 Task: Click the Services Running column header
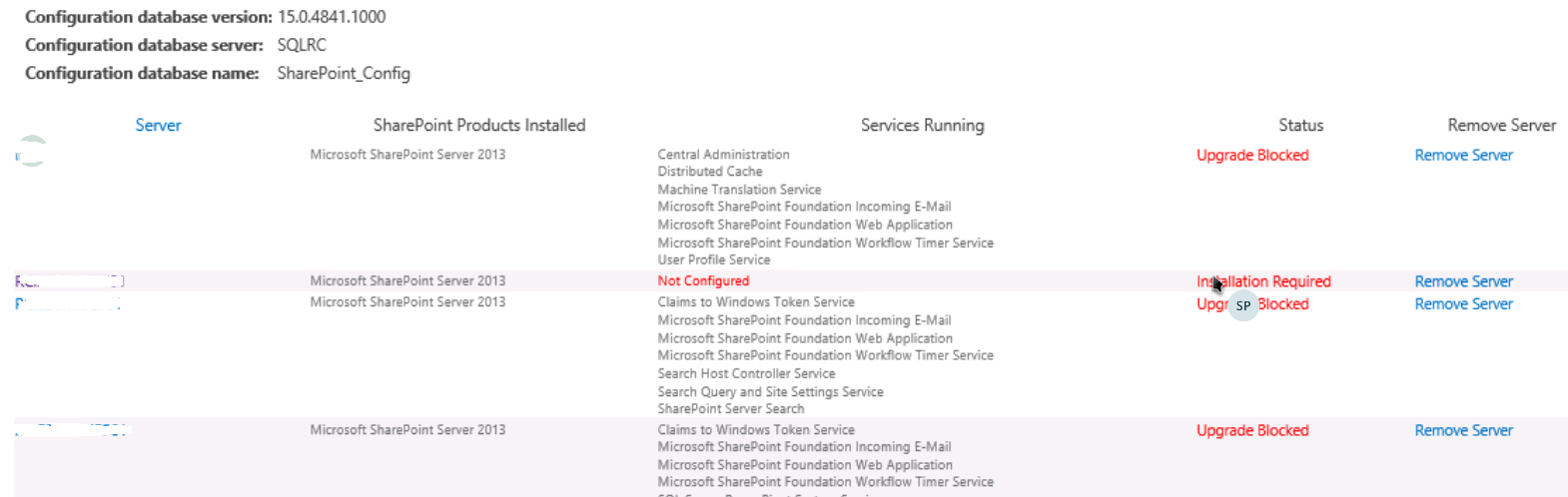922,125
